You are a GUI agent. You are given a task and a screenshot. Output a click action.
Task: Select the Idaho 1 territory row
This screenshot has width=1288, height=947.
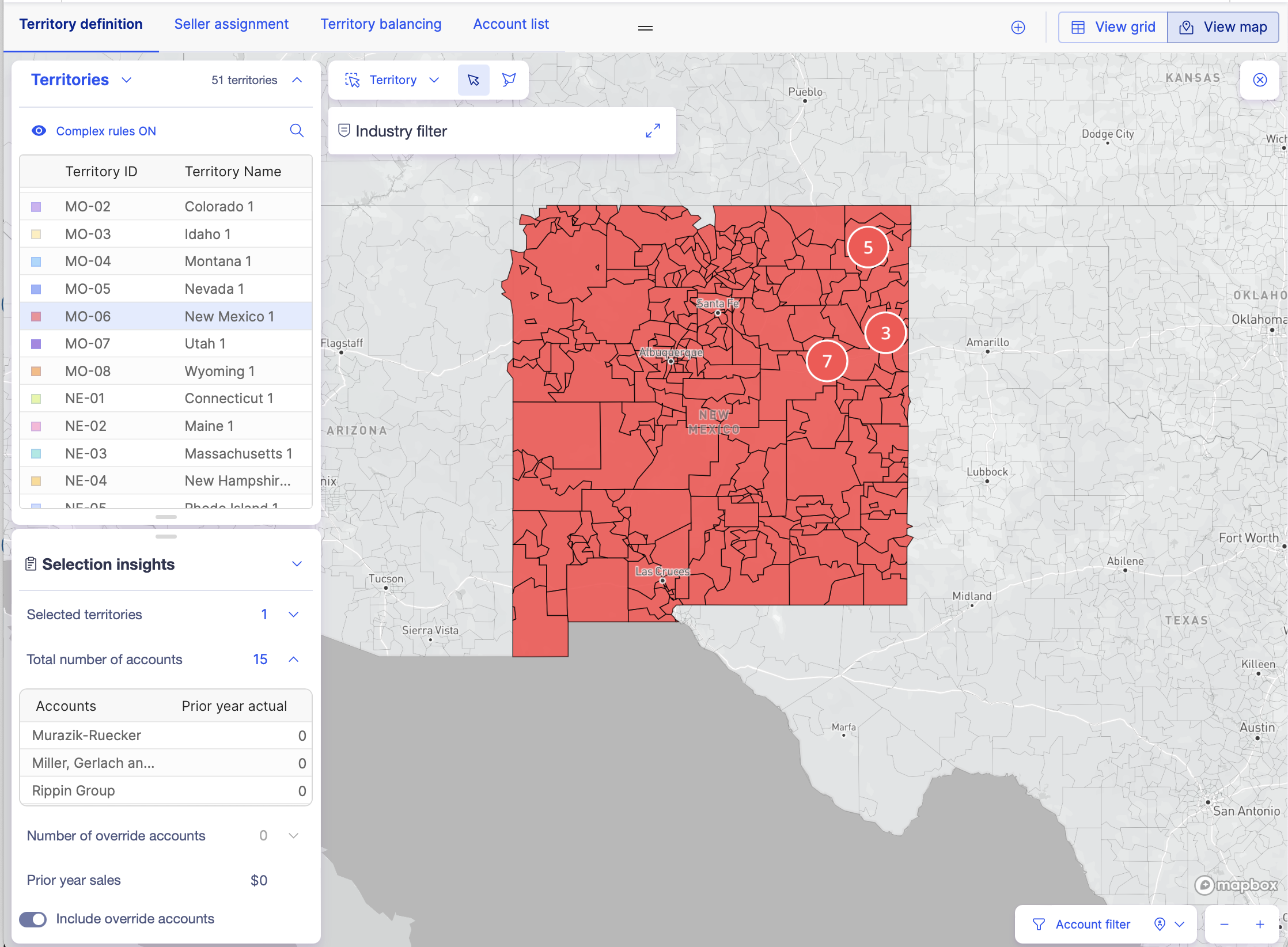[166, 234]
